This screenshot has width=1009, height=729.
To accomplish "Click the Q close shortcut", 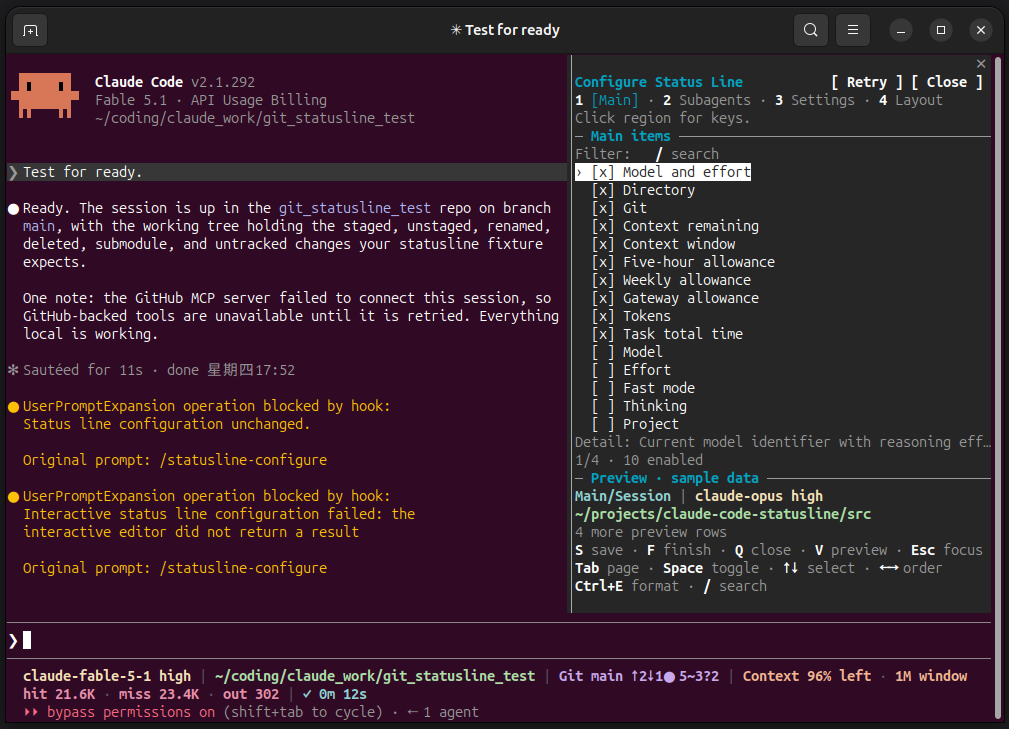I will 763,550.
